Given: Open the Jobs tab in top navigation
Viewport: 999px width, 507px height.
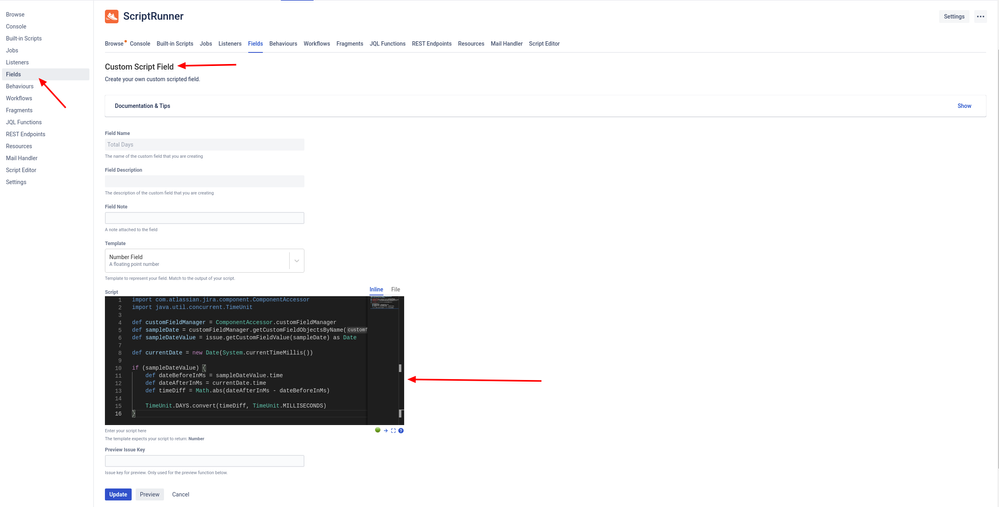Looking at the screenshot, I should [x=206, y=44].
